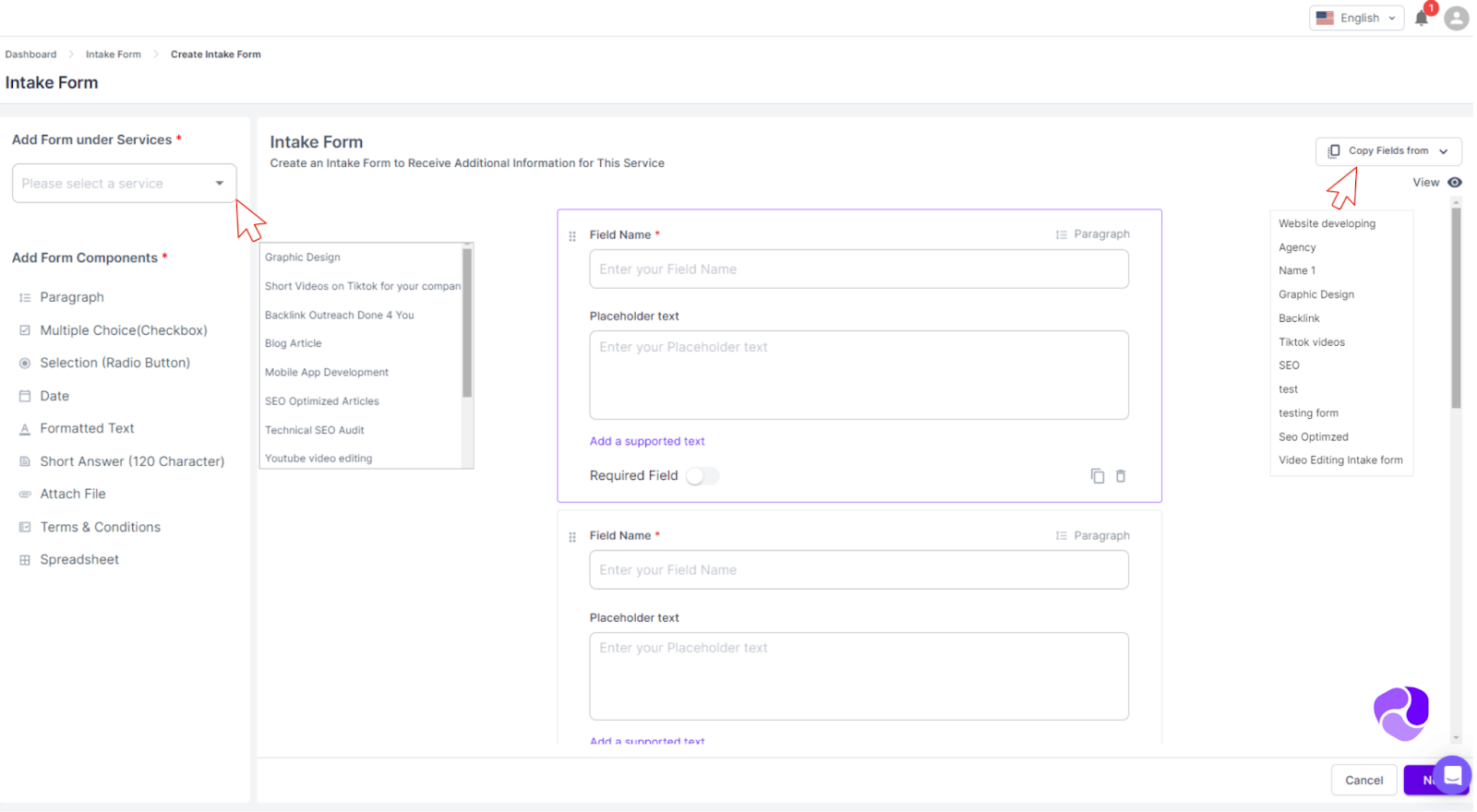This screenshot has height=812, width=1477.
Task: Add the Spreadsheet form component
Action: [x=79, y=560]
